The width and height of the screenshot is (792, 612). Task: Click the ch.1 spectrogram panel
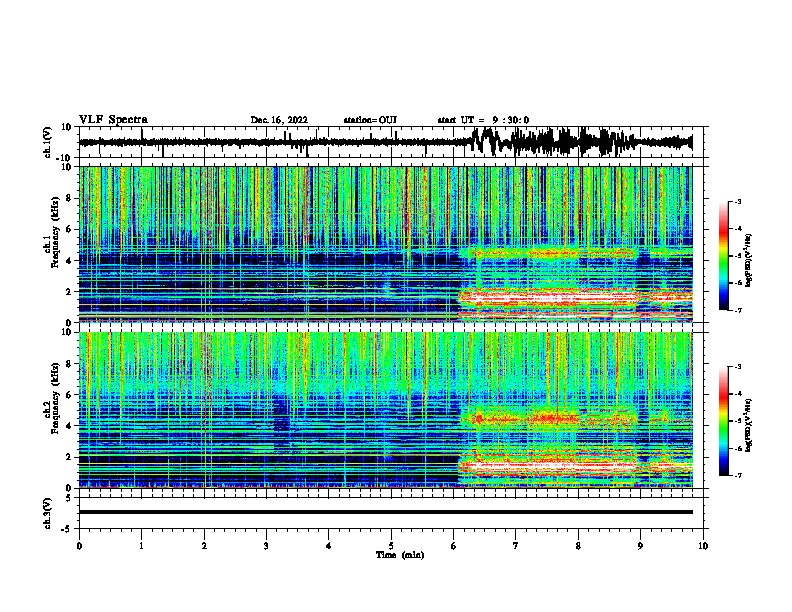point(385,244)
